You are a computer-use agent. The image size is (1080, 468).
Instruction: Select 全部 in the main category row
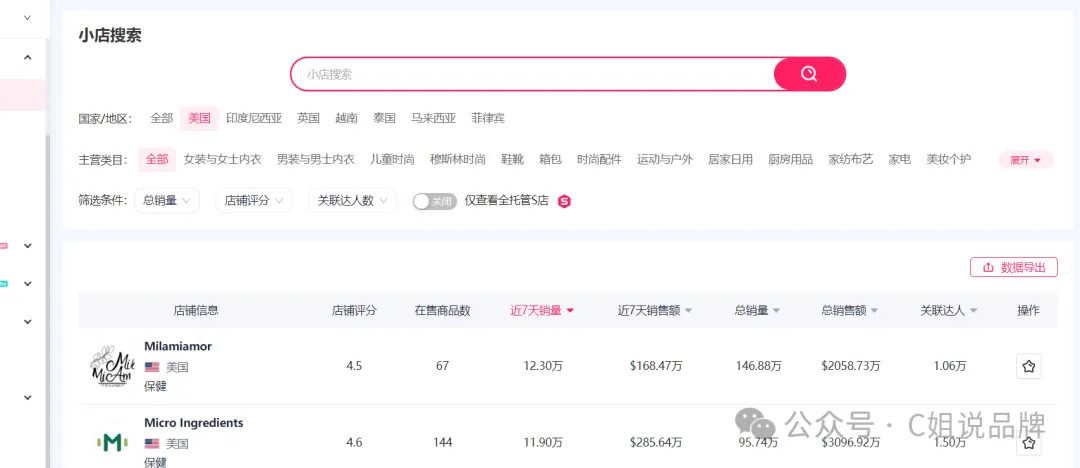pos(157,160)
